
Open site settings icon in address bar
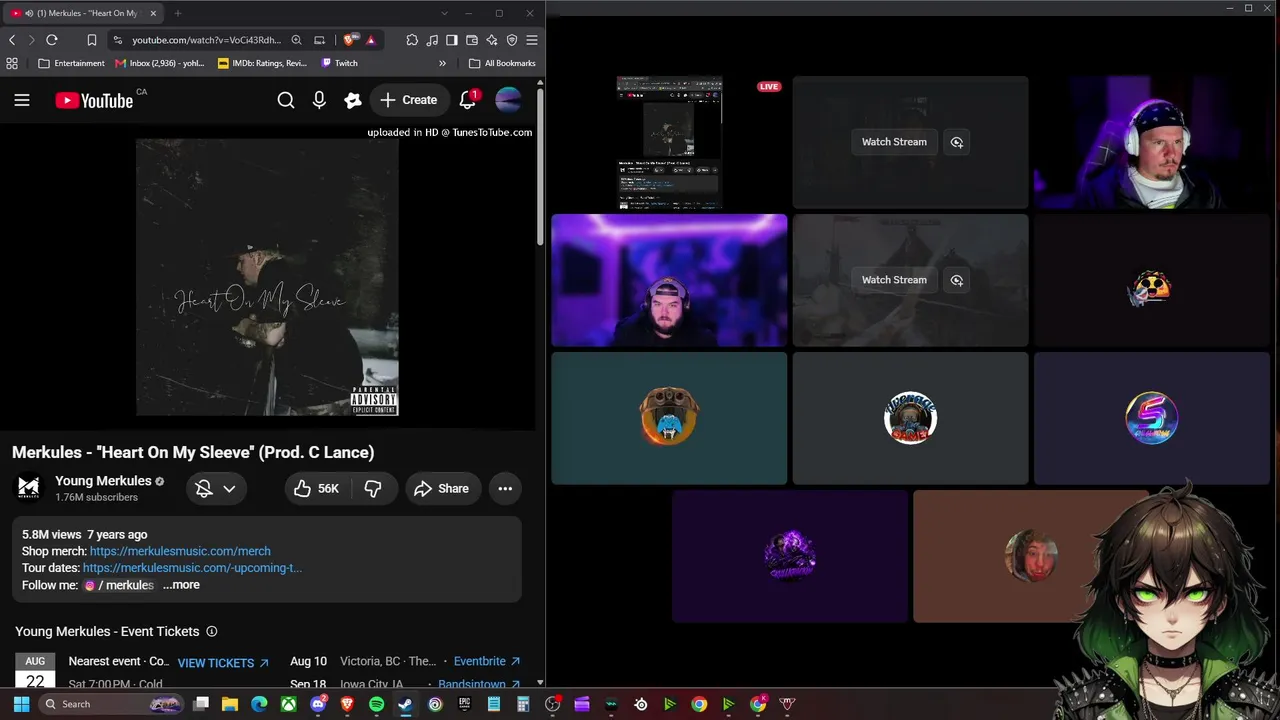pos(118,40)
